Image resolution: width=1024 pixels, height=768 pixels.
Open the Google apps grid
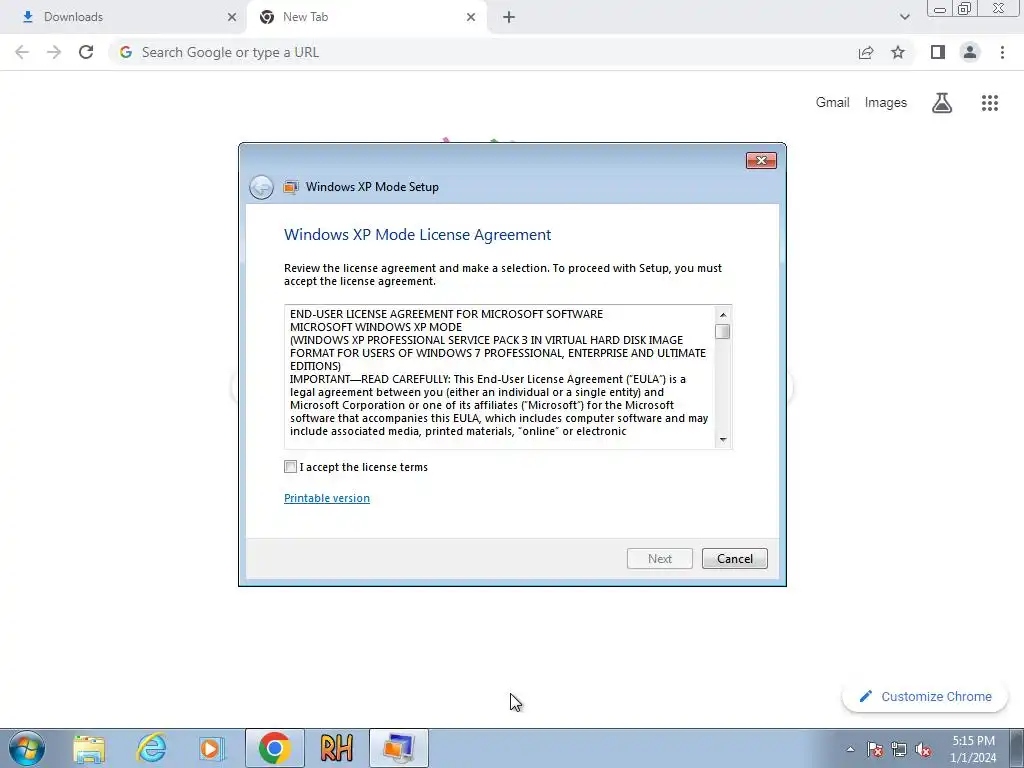point(990,103)
